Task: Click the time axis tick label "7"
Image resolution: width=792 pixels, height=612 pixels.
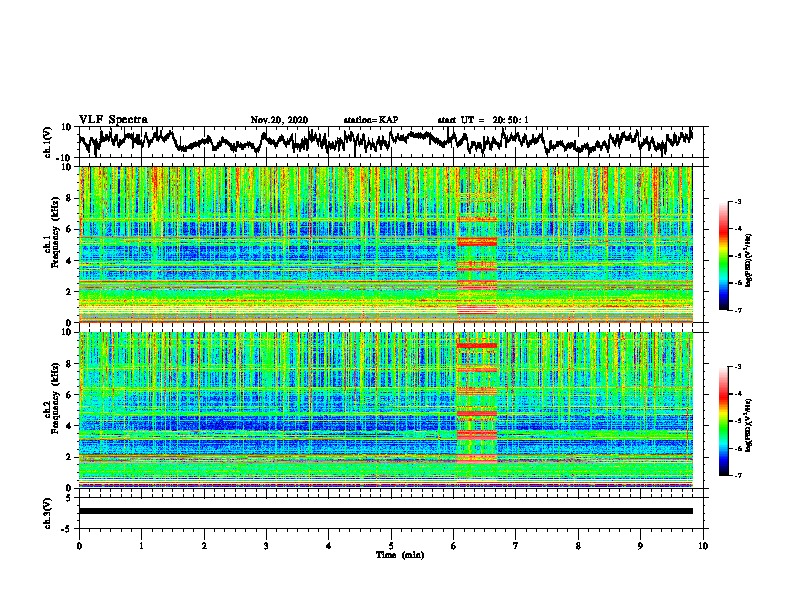Action: tap(516, 546)
